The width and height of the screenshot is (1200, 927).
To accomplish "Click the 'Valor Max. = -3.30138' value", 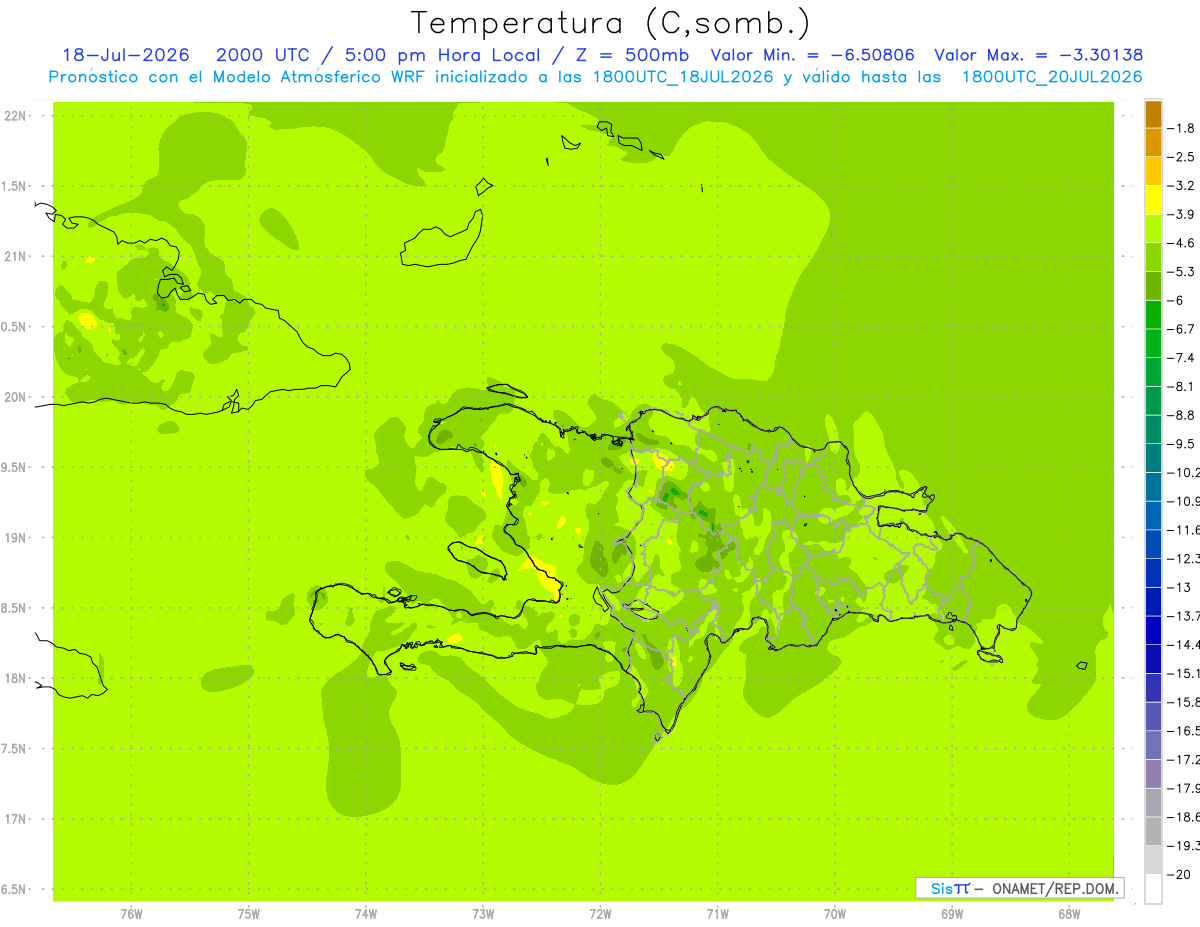I will pyautogui.click(x=1038, y=55).
